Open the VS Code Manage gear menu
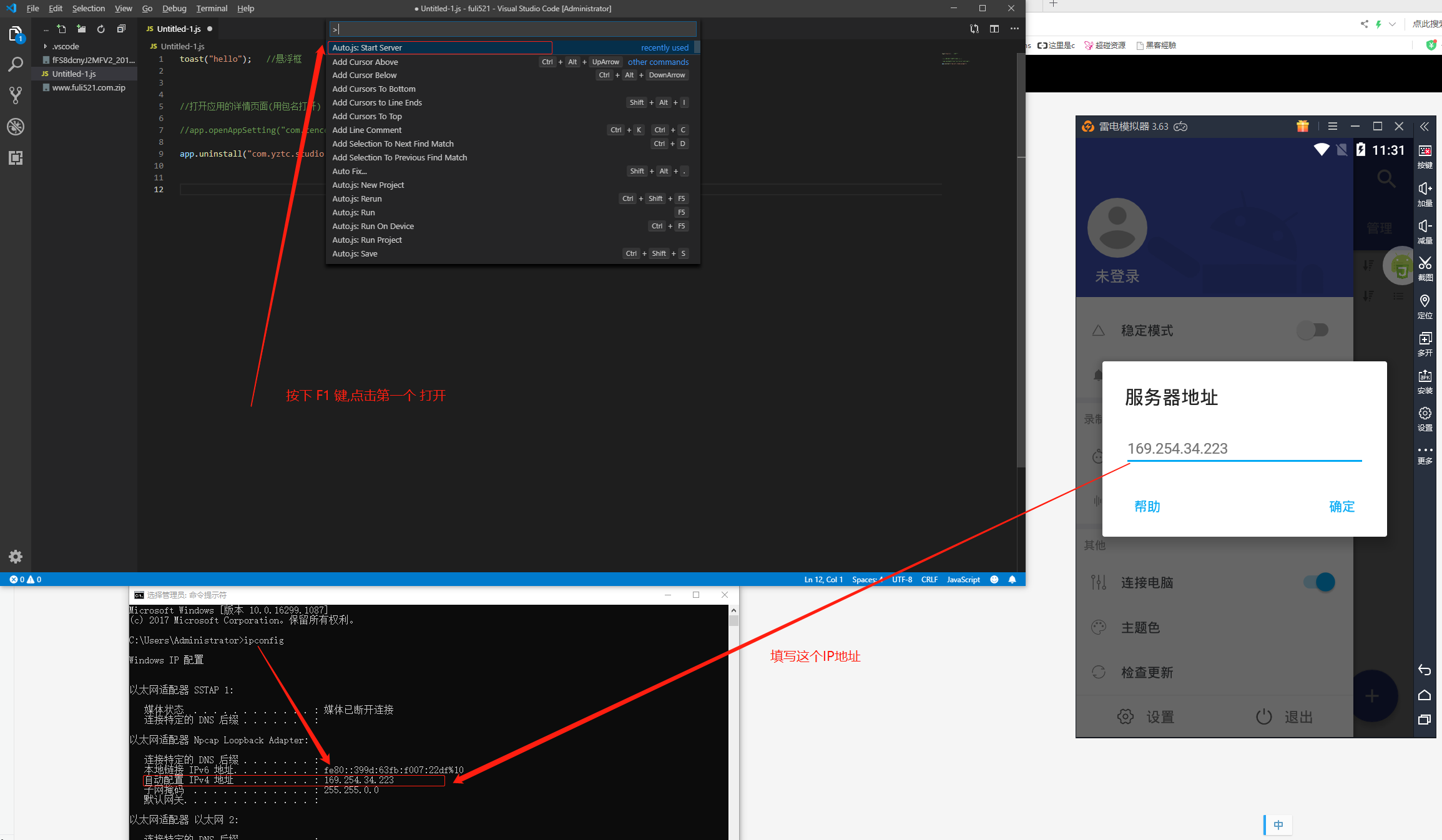The width and height of the screenshot is (1442, 840). (x=16, y=557)
